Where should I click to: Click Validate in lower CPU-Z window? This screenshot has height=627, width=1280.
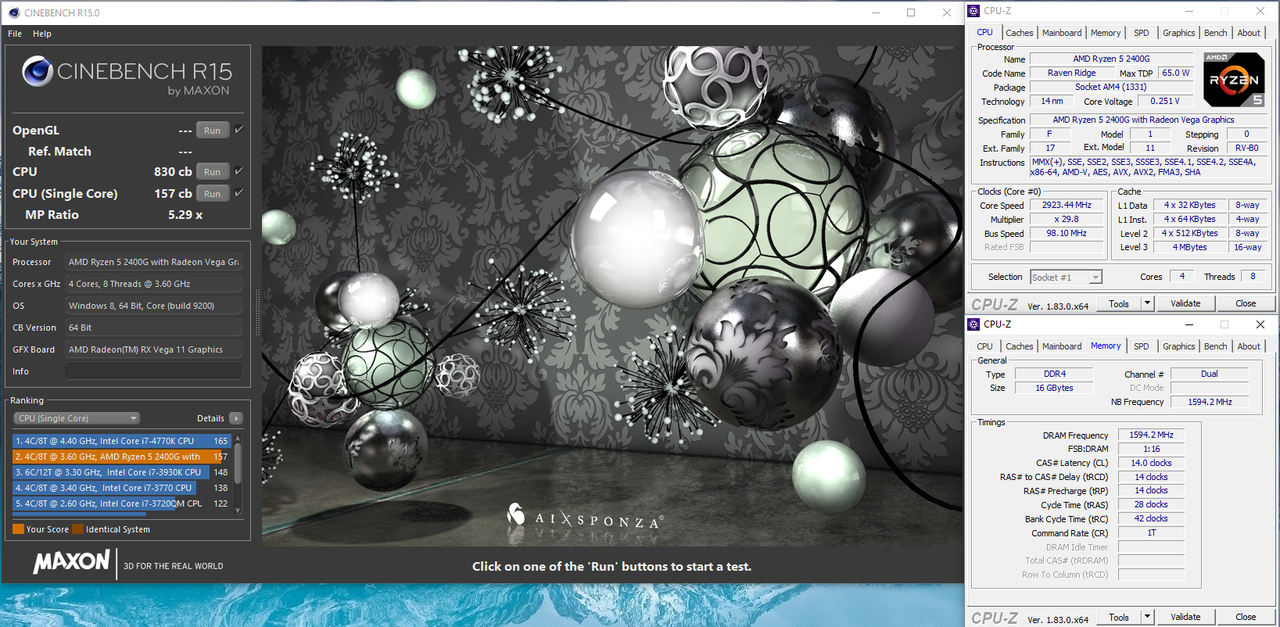tap(1185, 617)
